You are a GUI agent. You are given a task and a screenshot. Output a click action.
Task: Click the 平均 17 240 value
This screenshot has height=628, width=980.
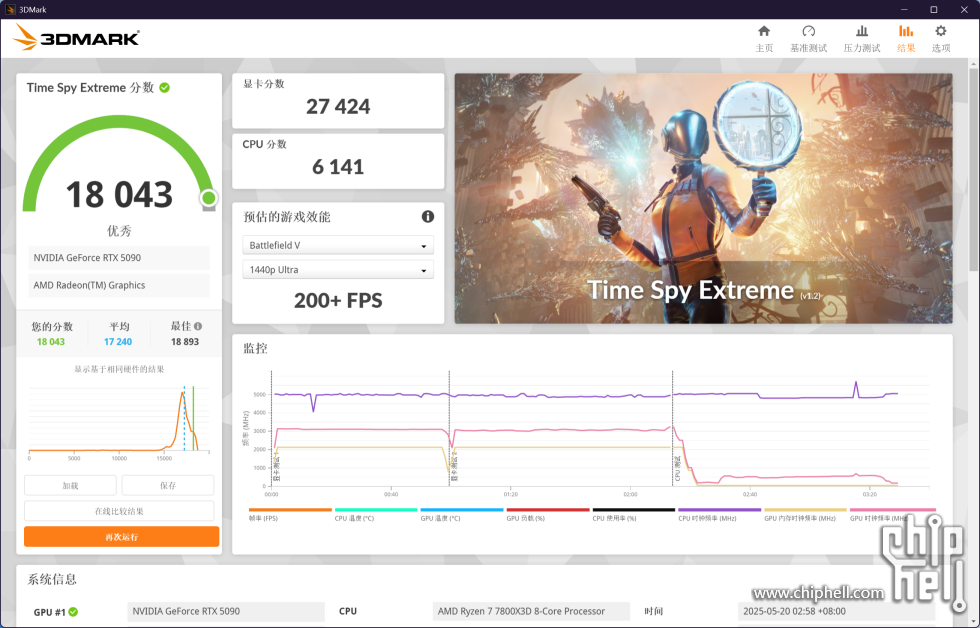pos(118,342)
